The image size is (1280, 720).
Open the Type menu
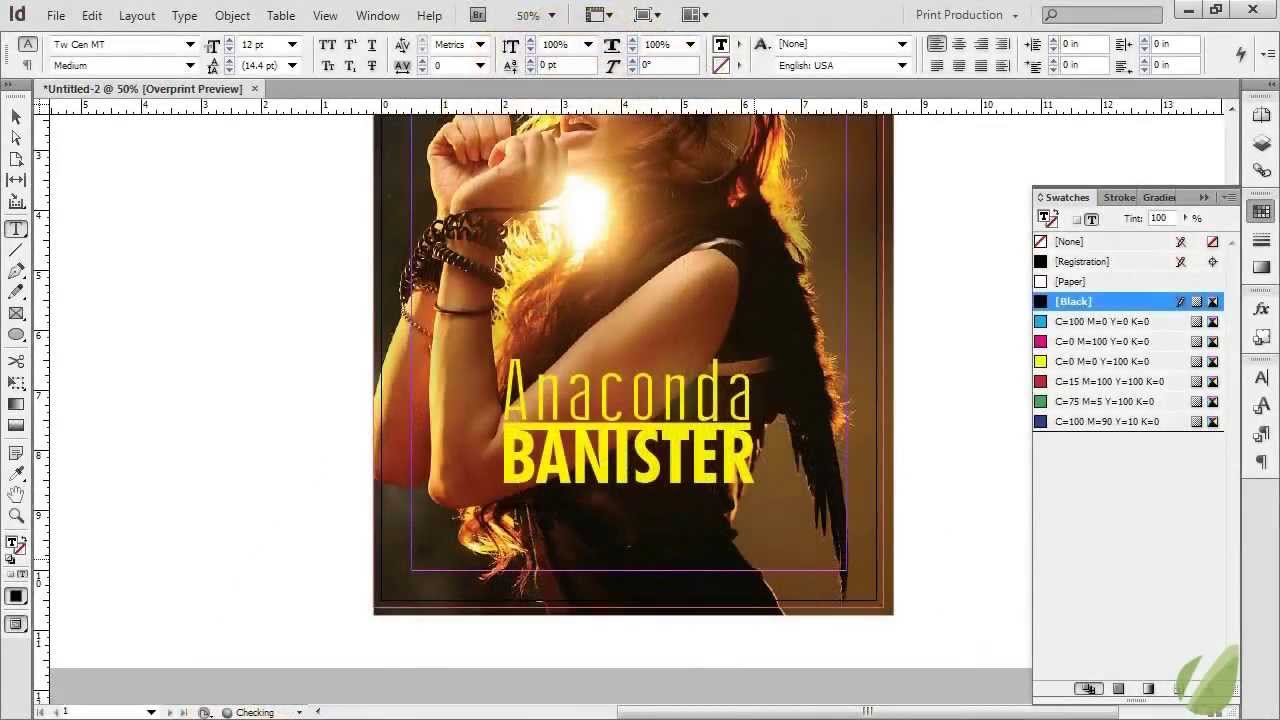pos(184,15)
